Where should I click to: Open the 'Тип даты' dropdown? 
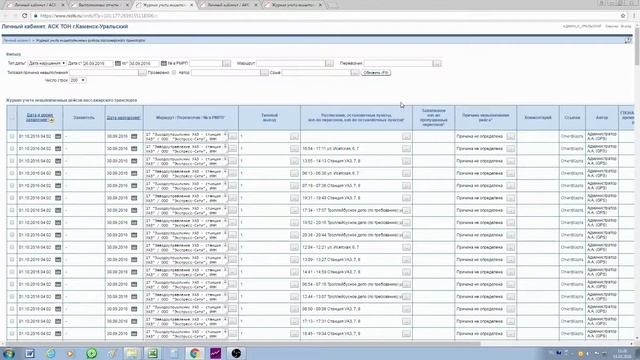47,63
